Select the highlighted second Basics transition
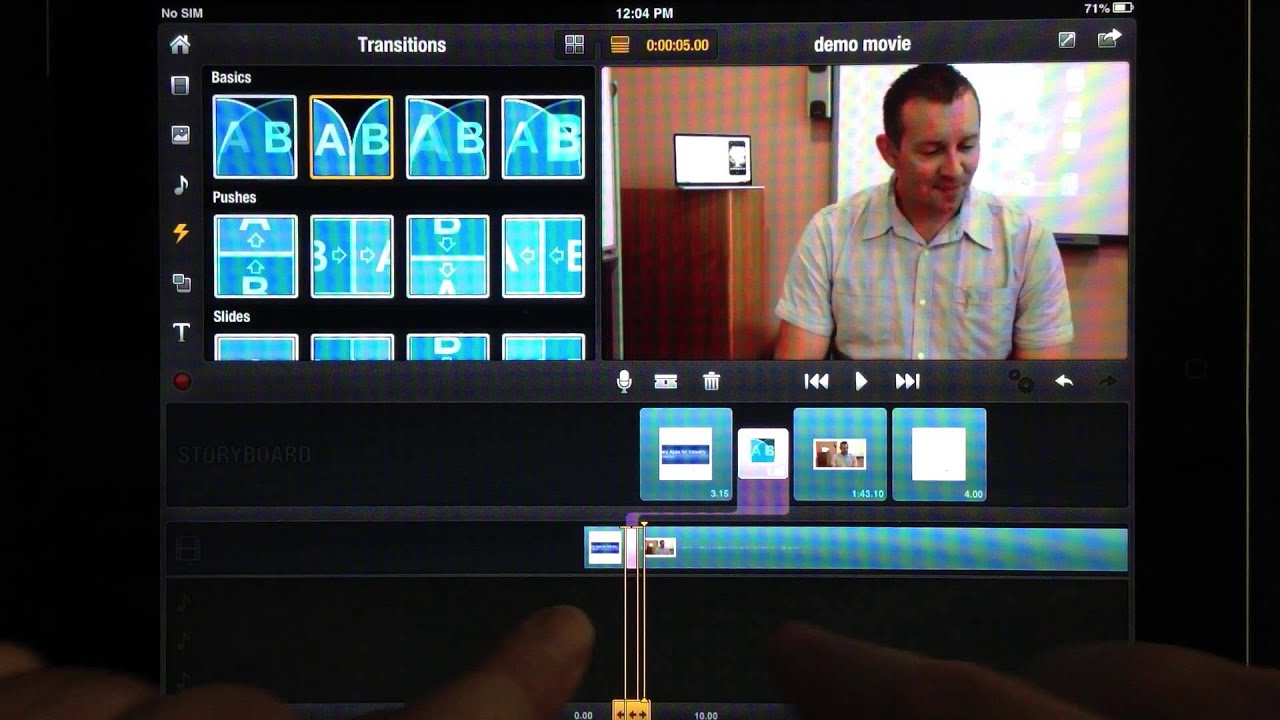 click(x=351, y=137)
